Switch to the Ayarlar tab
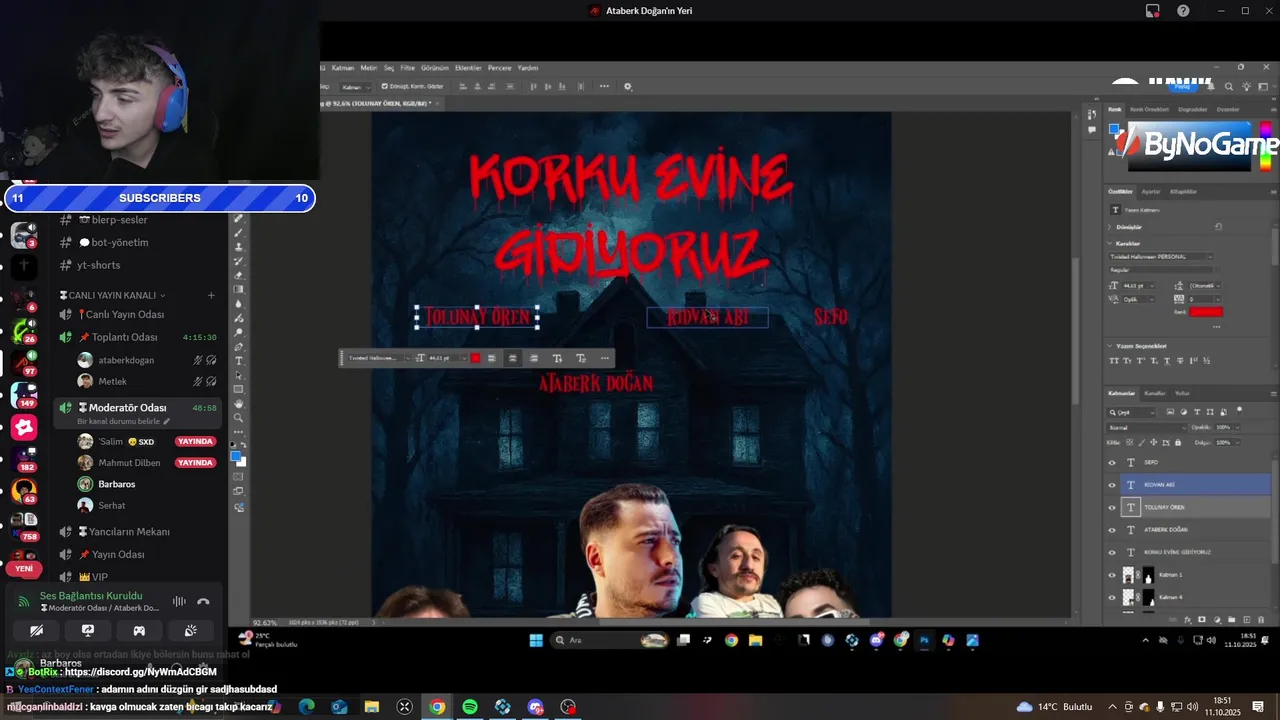The height and width of the screenshot is (720, 1280). [x=1151, y=191]
